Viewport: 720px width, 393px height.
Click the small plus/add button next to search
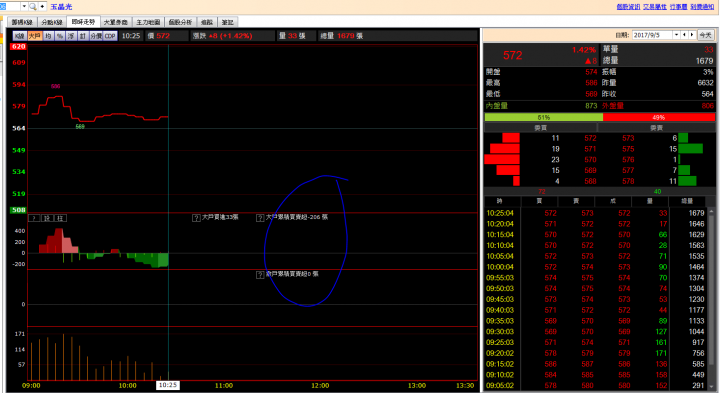pyautogui.click(x=42, y=6)
